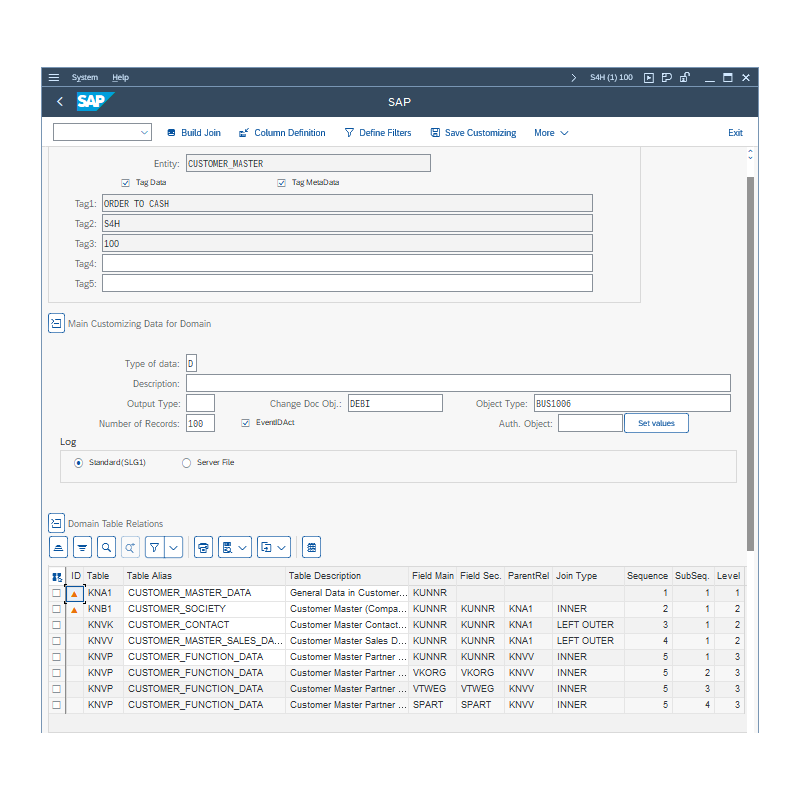Go back with the left arrow
This screenshot has width=800, height=800.
coord(60,102)
